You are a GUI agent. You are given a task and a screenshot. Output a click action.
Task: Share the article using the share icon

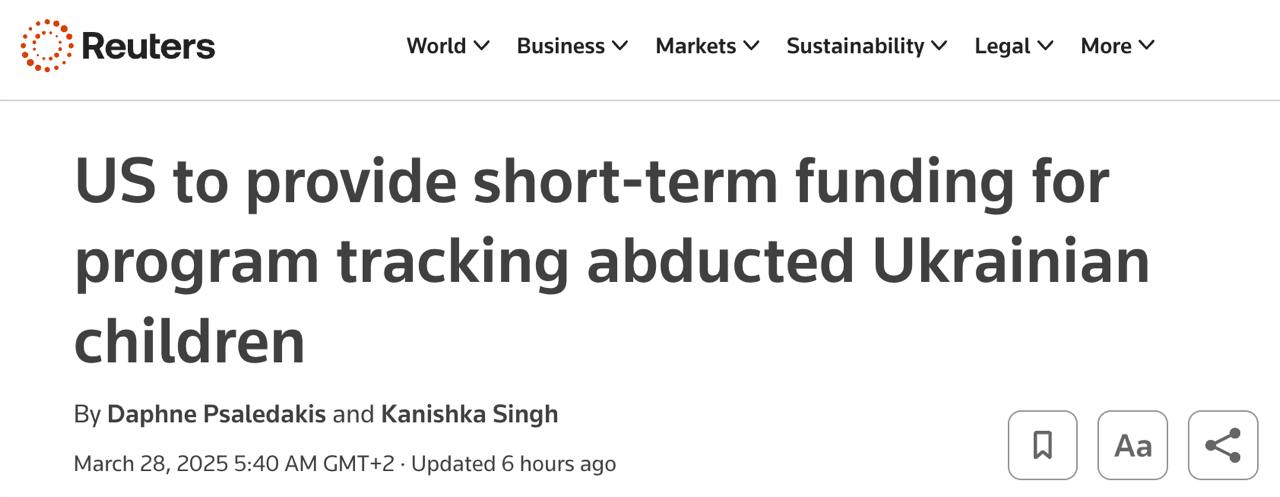[x=1222, y=445]
